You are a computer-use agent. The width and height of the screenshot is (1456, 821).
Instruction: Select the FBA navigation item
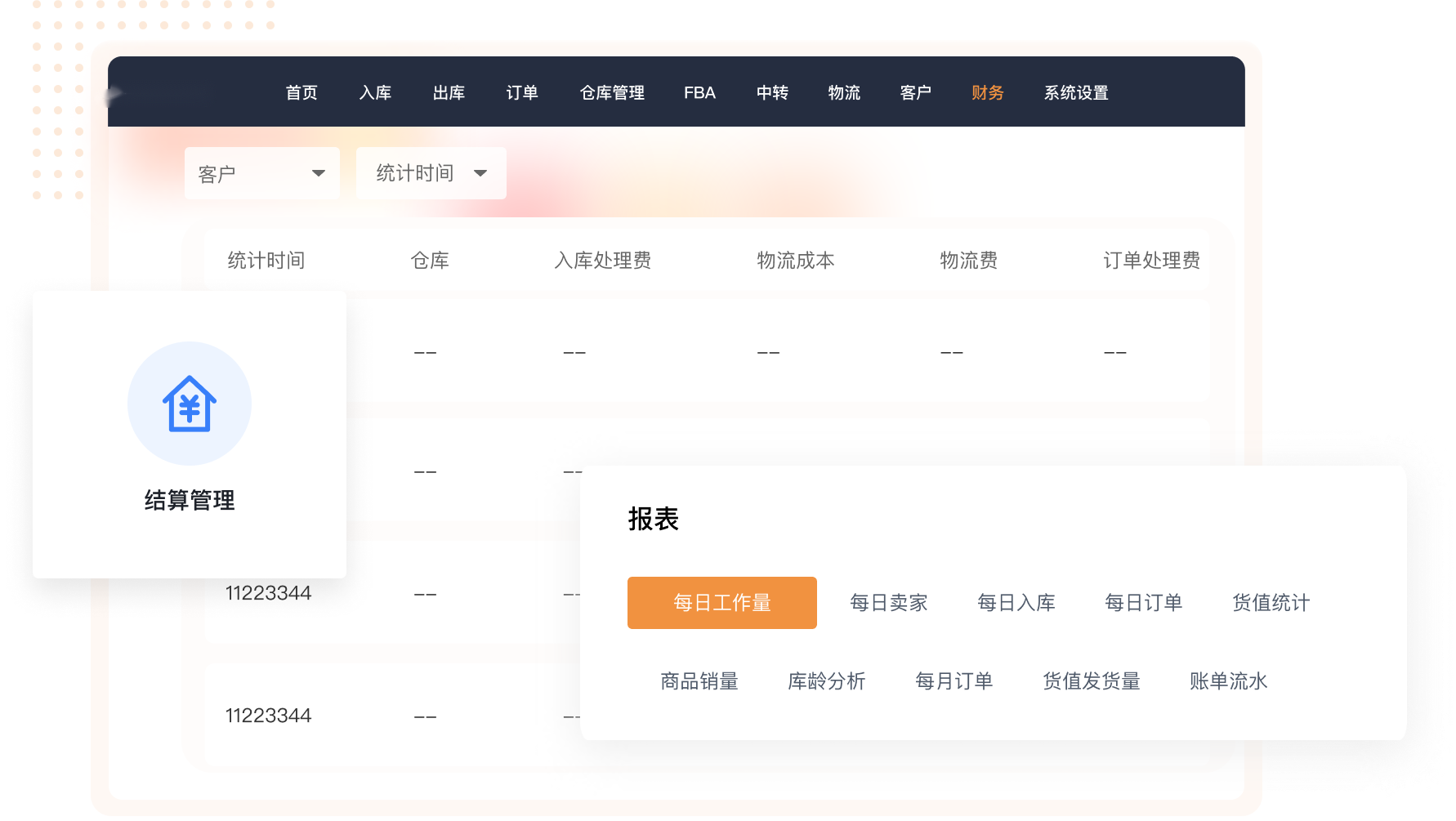coord(699,92)
